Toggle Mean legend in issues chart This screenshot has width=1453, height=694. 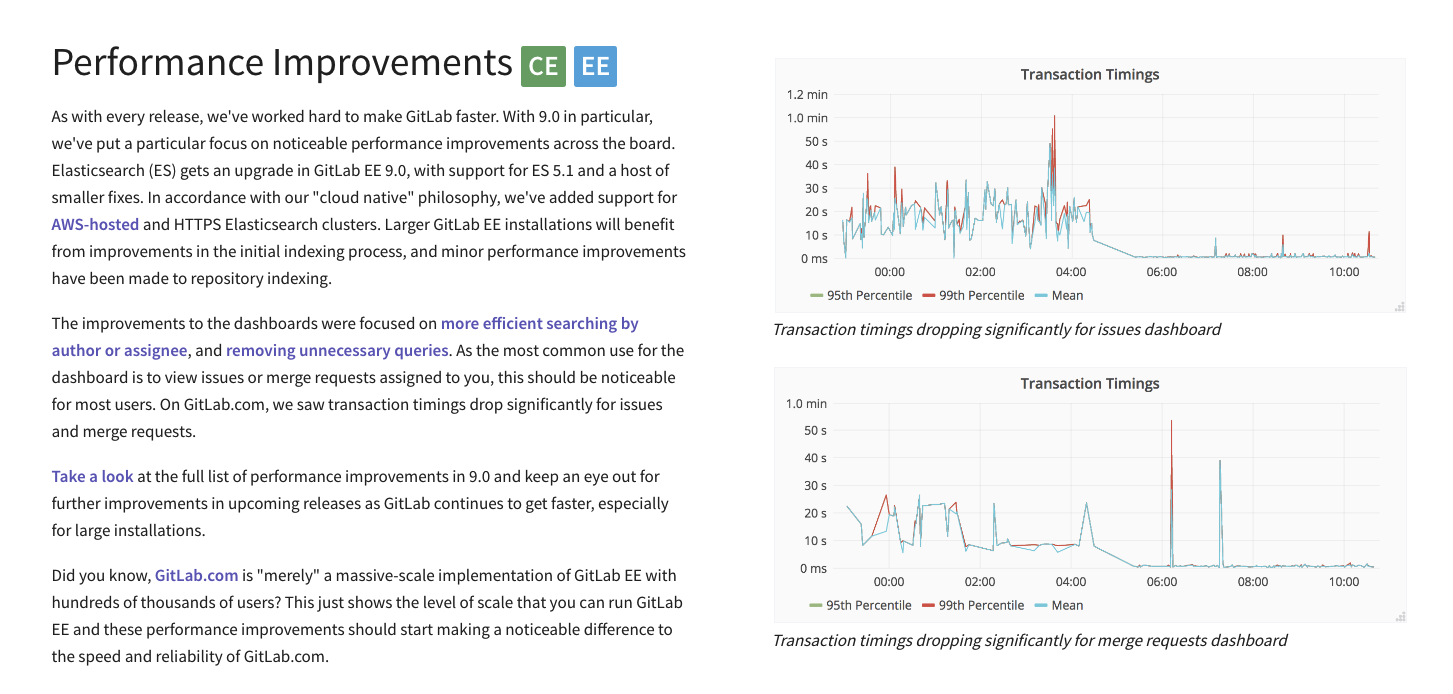[x=1059, y=295]
